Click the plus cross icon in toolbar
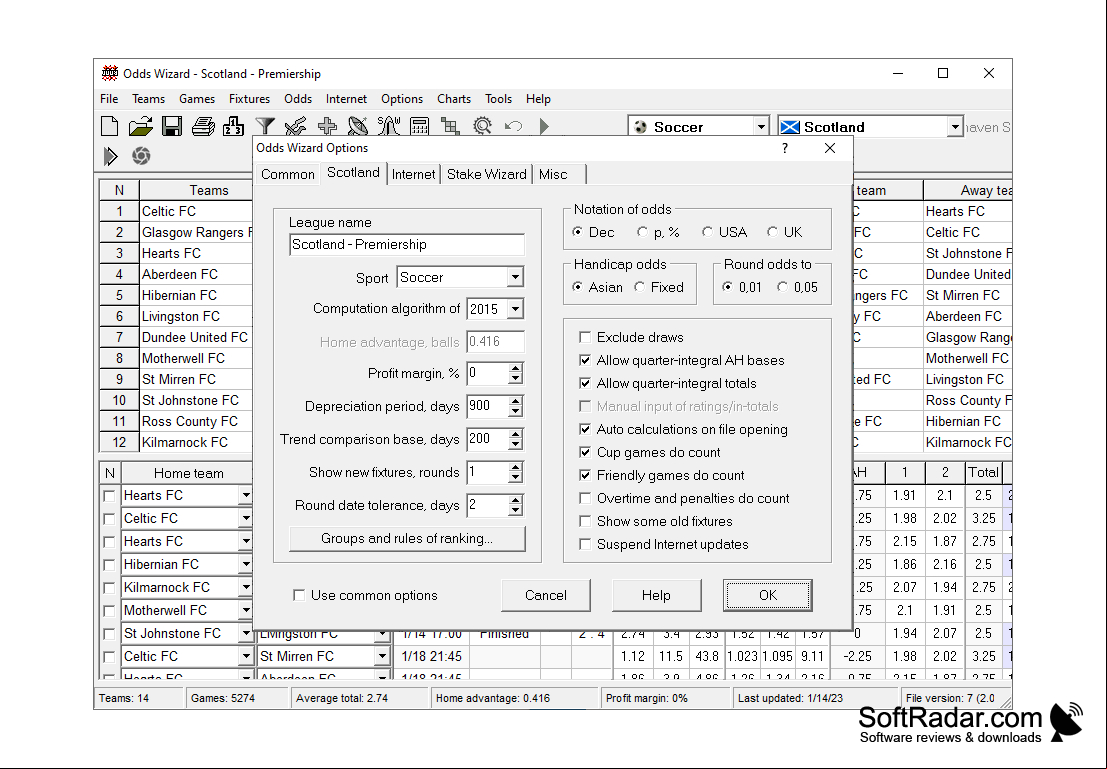Image resolution: width=1107 pixels, height=769 pixels. click(x=327, y=126)
